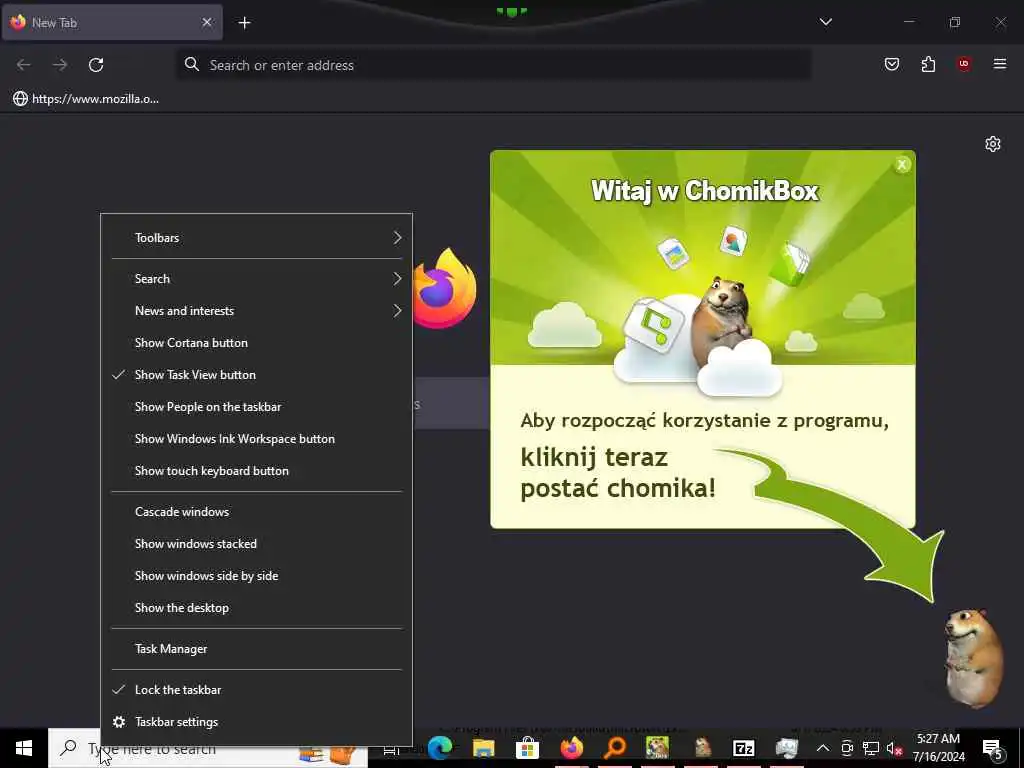Close the New Tab tab
The height and width of the screenshot is (768, 1024).
207,22
